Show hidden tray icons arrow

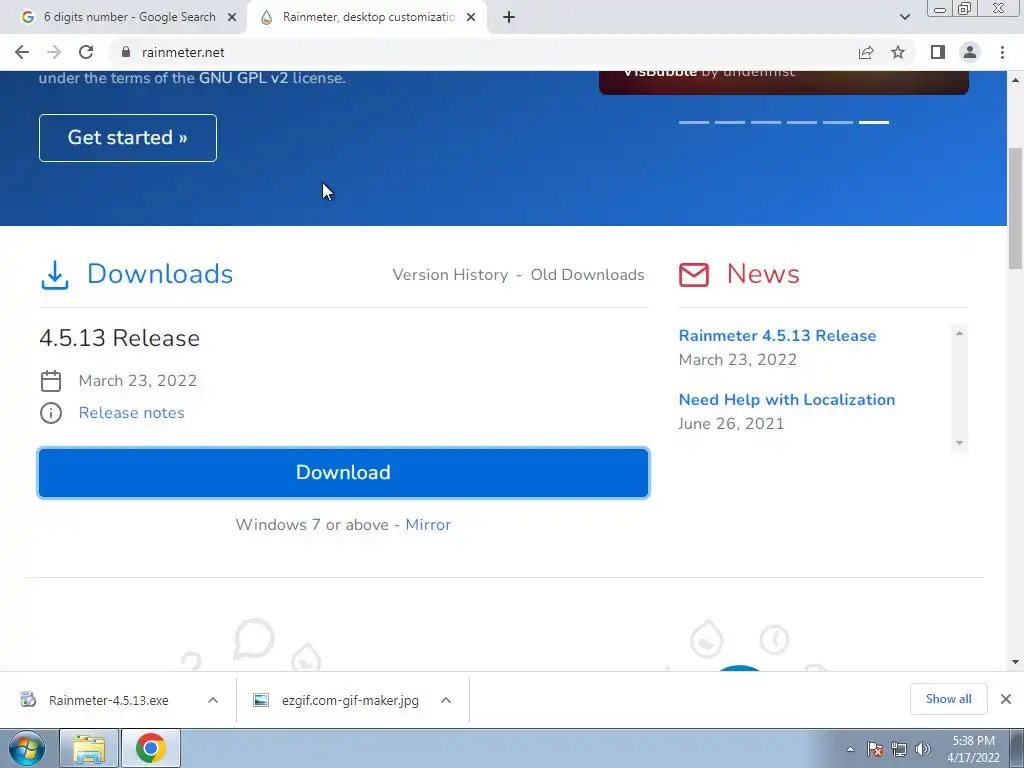[x=850, y=749]
